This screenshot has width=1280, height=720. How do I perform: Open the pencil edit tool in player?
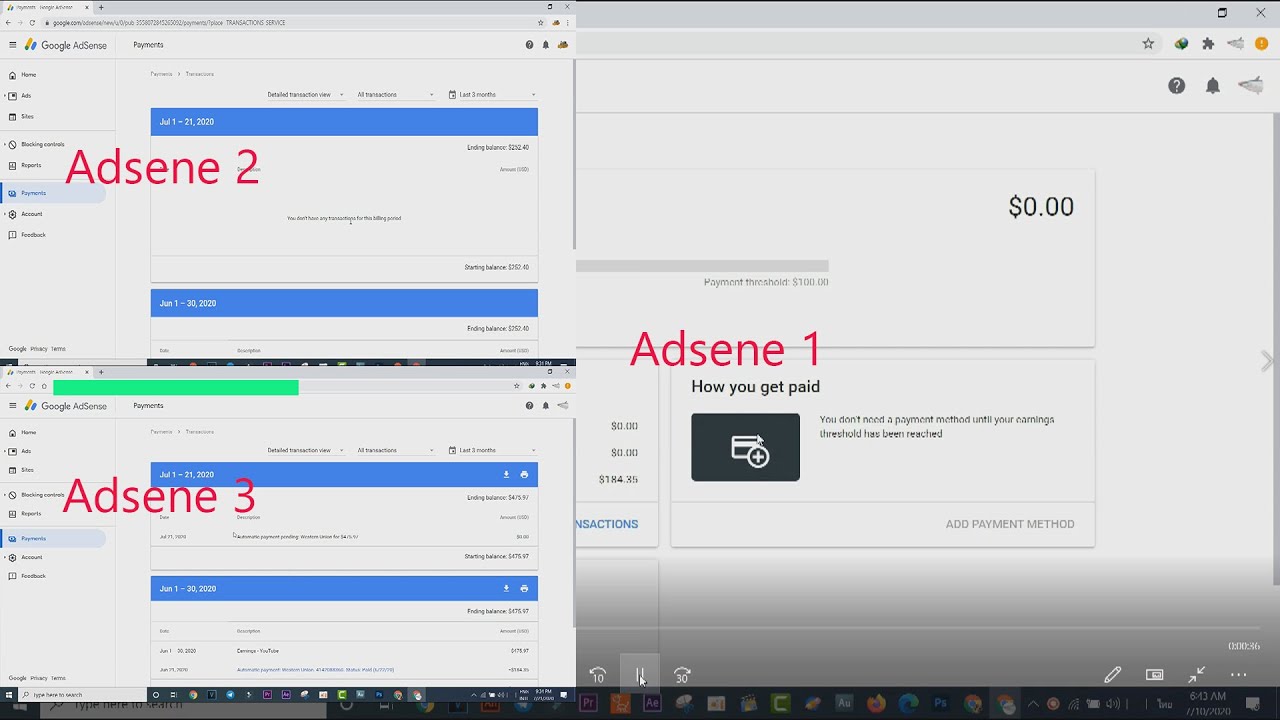pyautogui.click(x=1112, y=675)
